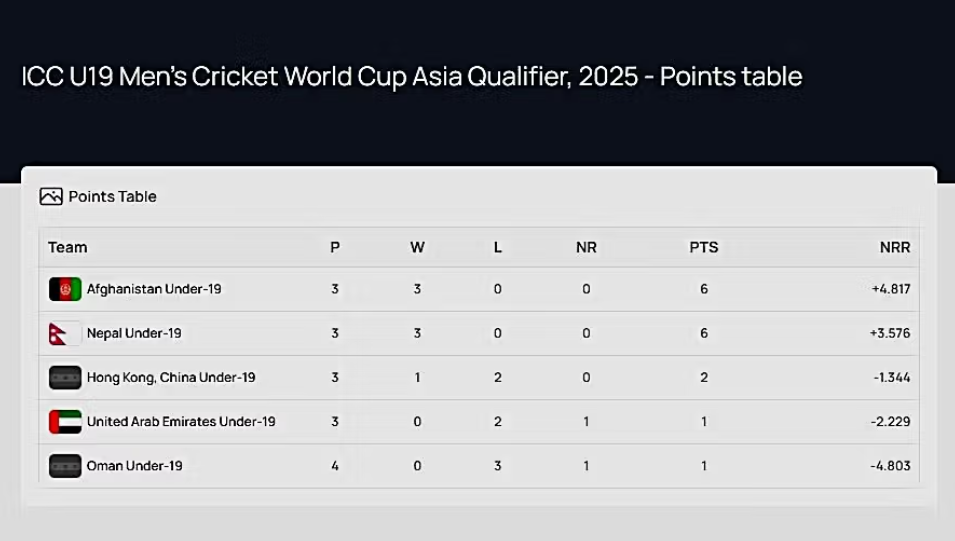The image size is (955, 541).
Task: Click the page title heading text
Action: [412, 77]
